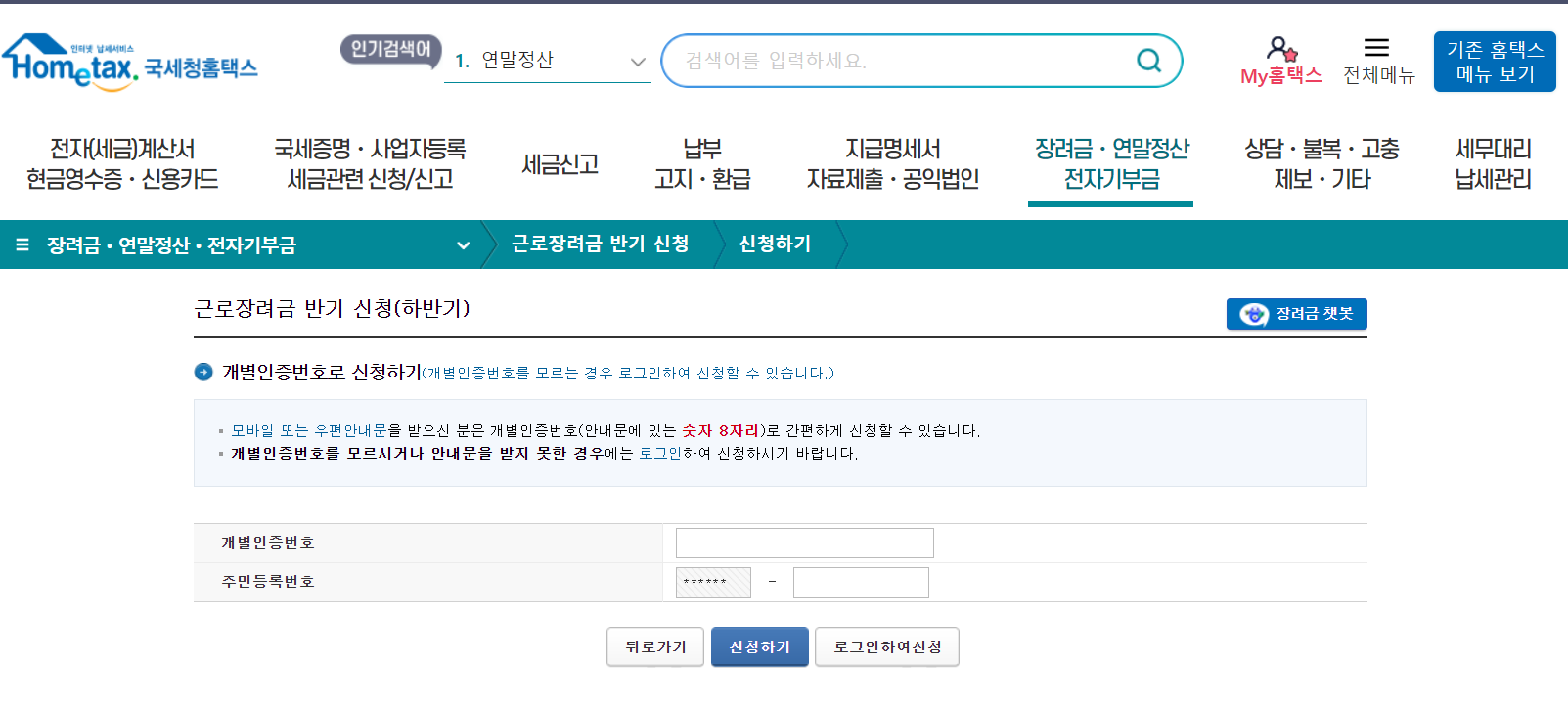
Task: Click 신청하기 breadcrumb item
Action: [x=775, y=244]
